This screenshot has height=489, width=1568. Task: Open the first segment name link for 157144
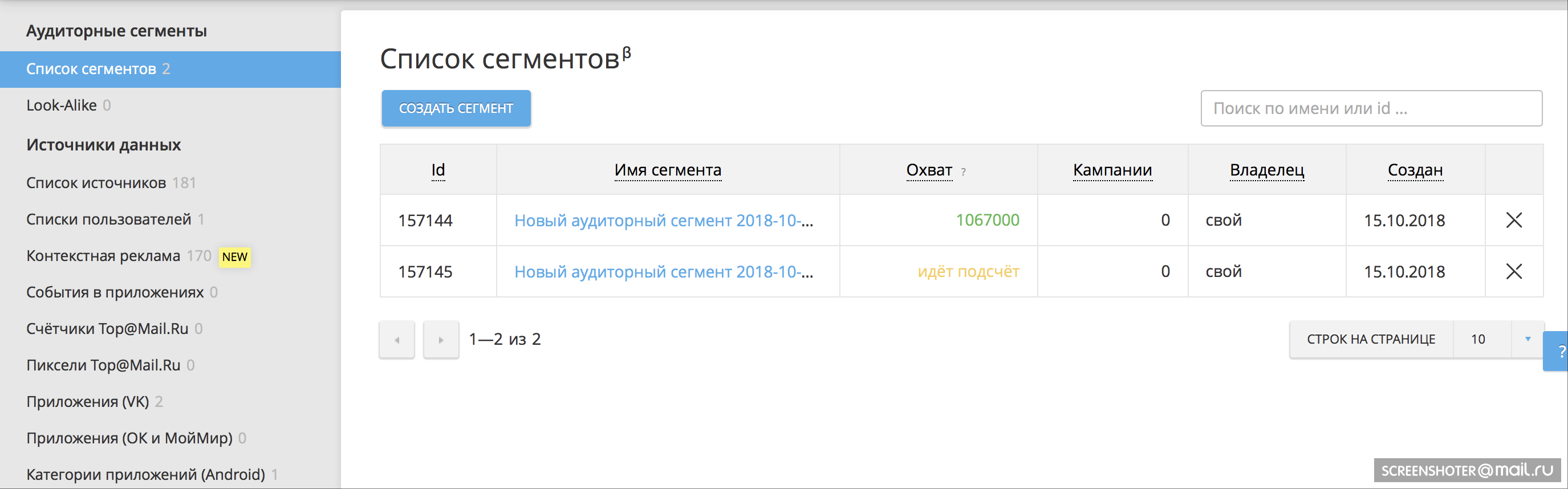point(664,220)
